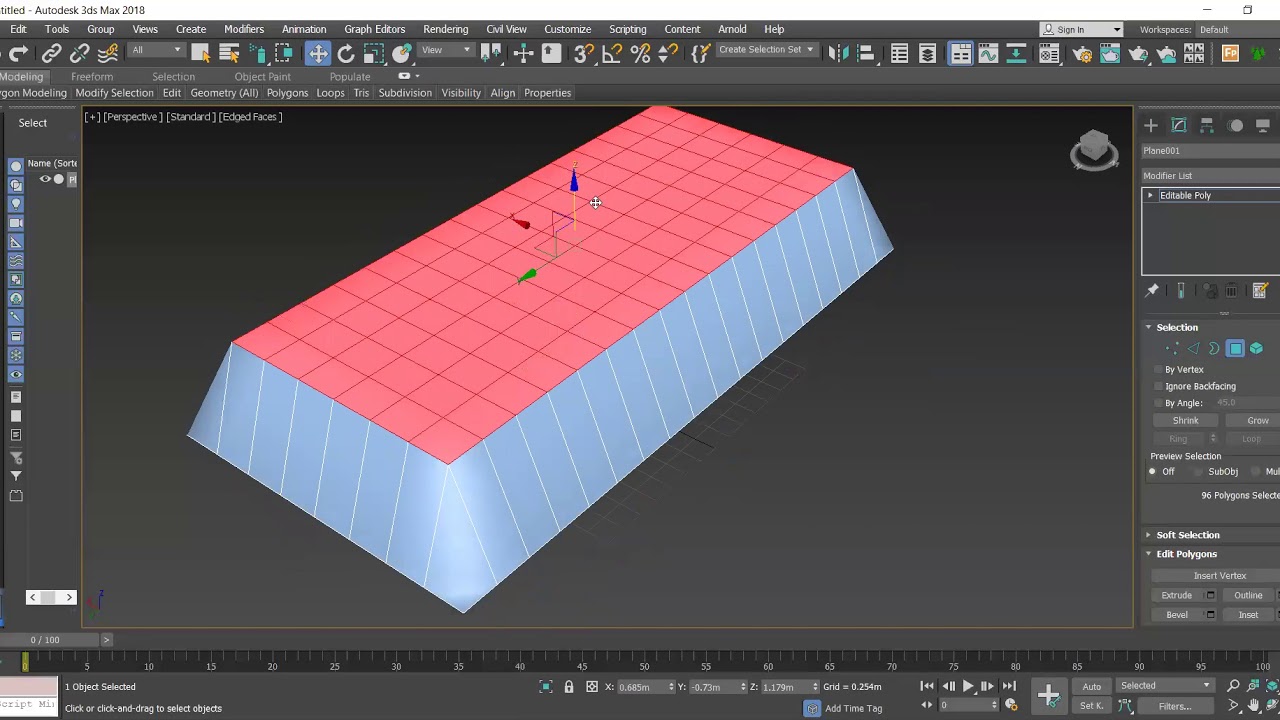This screenshot has height=720, width=1280.
Task: Switch to the Freeform ribbon tab
Action: [92, 77]
